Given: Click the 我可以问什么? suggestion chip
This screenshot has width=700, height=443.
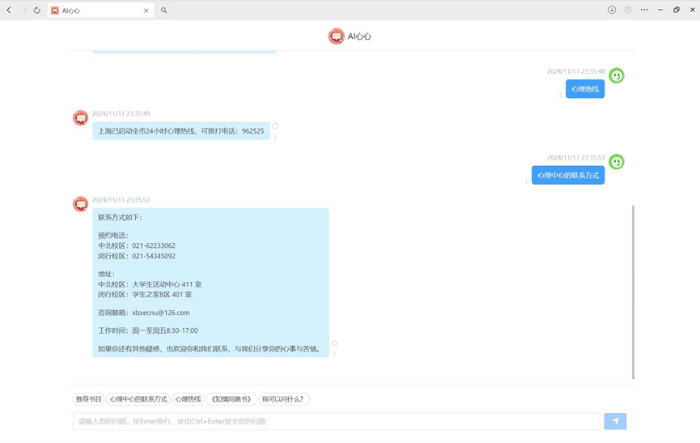Looking at the screenshot, I should pyautogui.click(x=283, y=399).
